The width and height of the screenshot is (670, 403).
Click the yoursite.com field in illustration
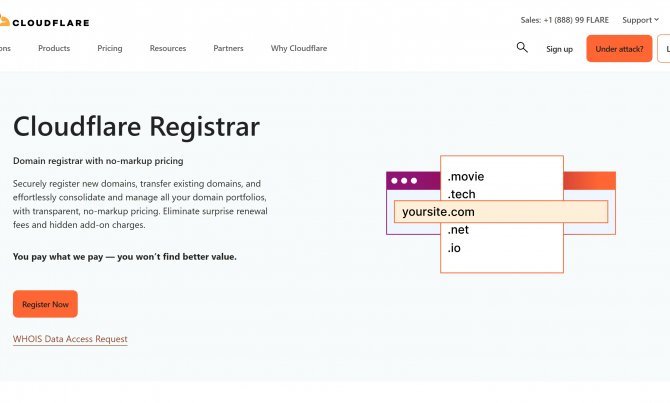501,212
